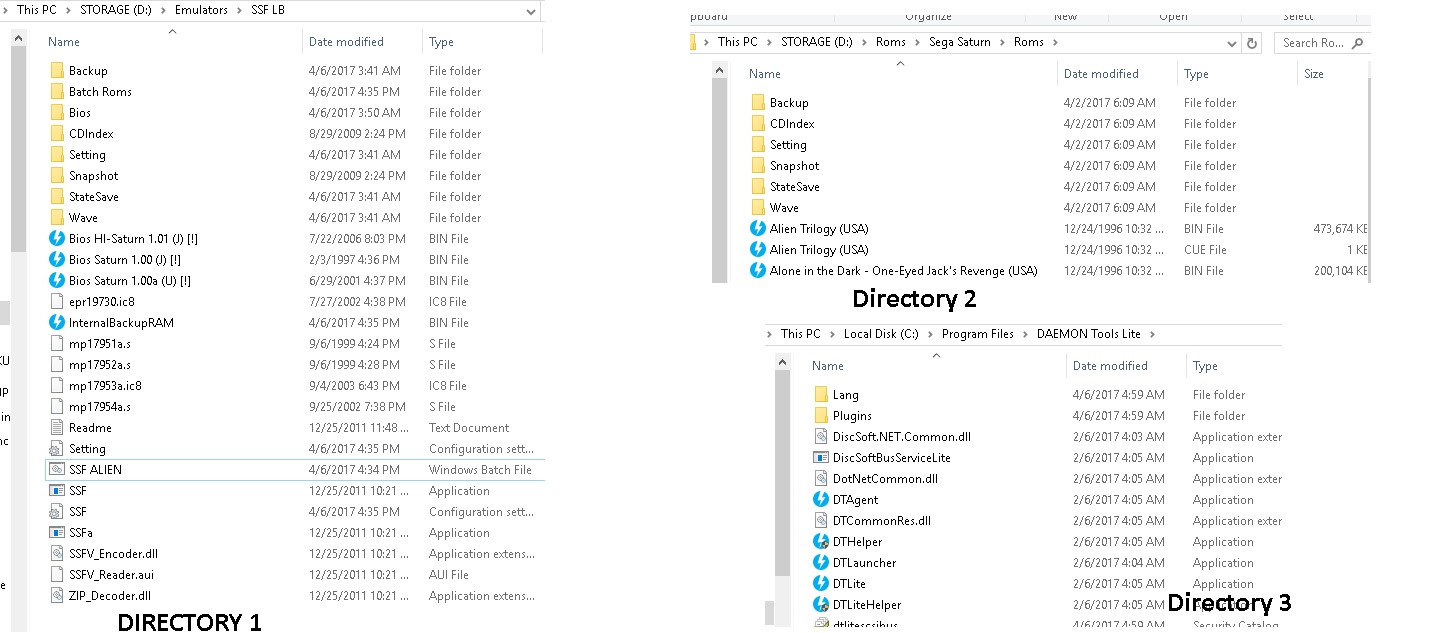This screenshot has width=1444, height=633.
Task: Click the Bios Saturn 1.00 (J) disc image icon
Action: (57, 260)
